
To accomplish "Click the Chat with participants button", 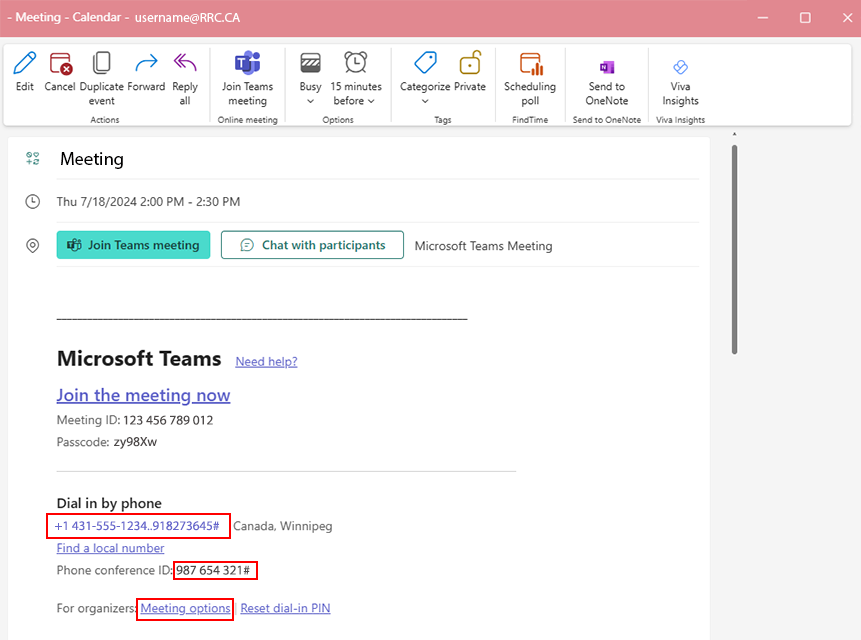I will pos(312,245).
